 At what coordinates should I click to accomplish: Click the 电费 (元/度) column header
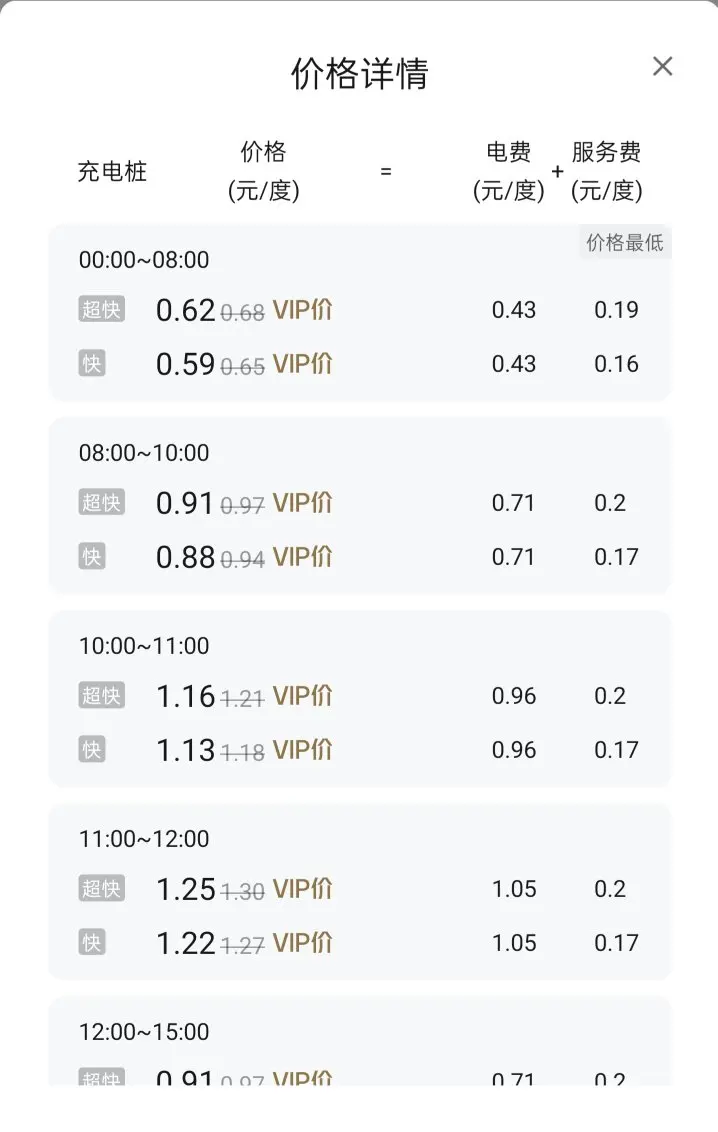click(x=509, y=171)
